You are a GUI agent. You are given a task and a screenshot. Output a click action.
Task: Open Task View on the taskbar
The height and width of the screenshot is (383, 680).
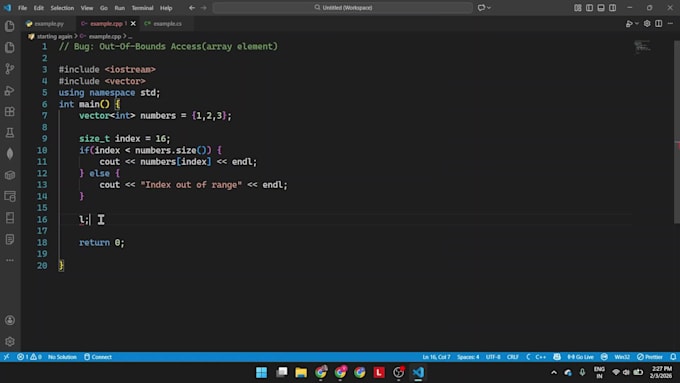[x=281, y=372]
